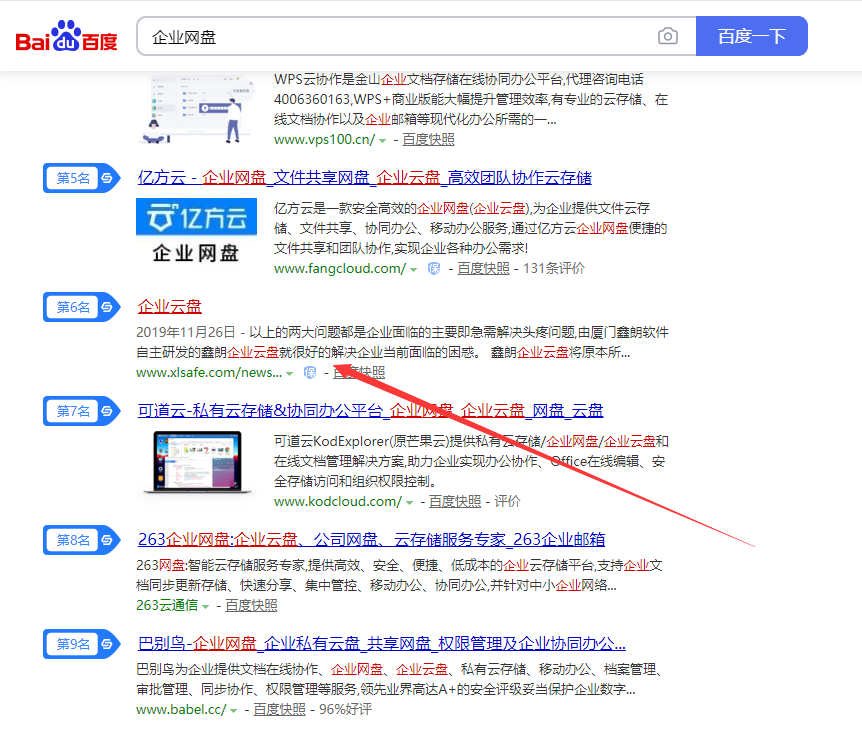Open result 巴别鸟-企业网盘_企业私有云盘

click(x=382, y=643)
